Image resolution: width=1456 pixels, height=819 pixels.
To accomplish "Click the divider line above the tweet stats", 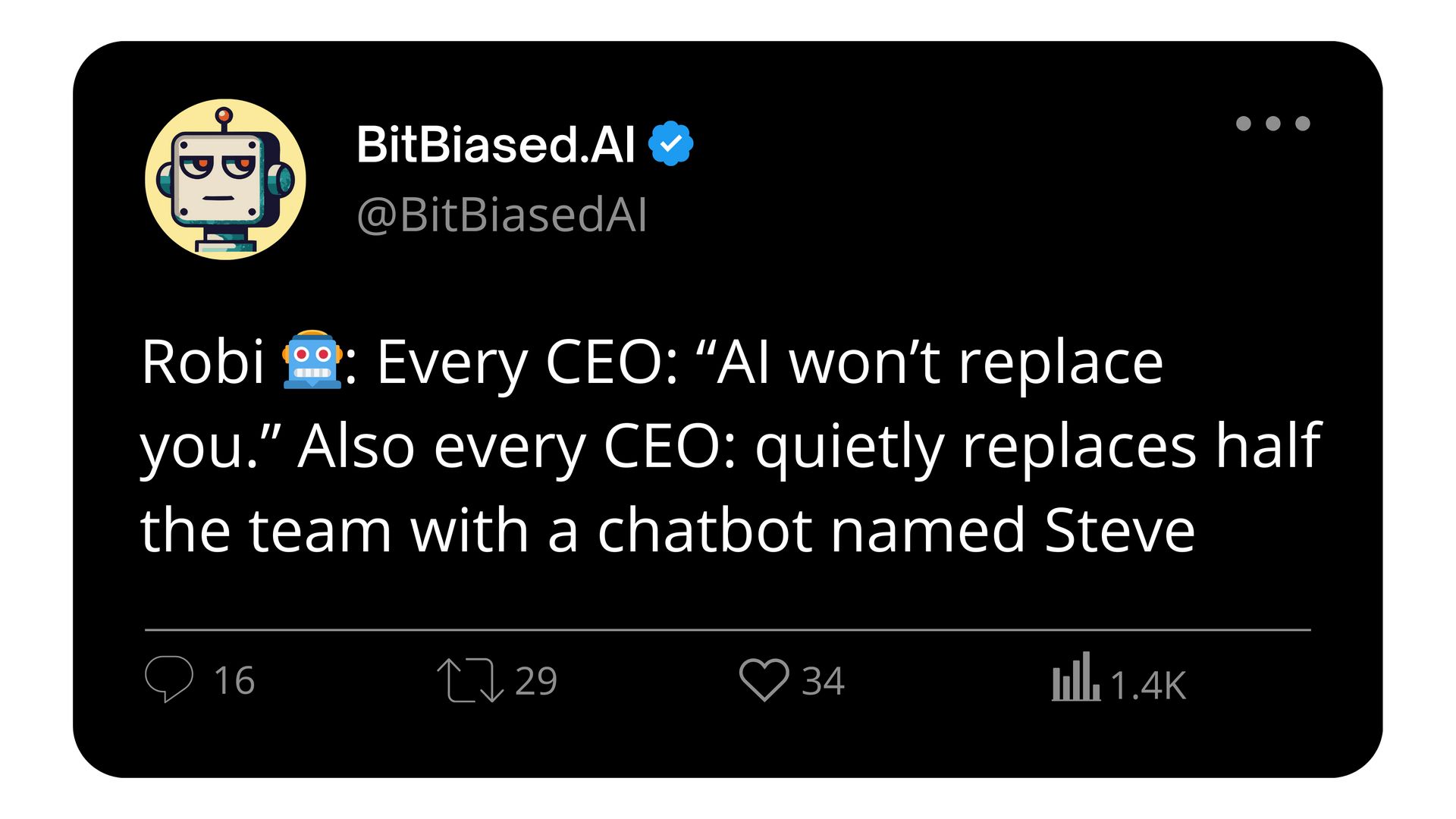I will 728,629.
